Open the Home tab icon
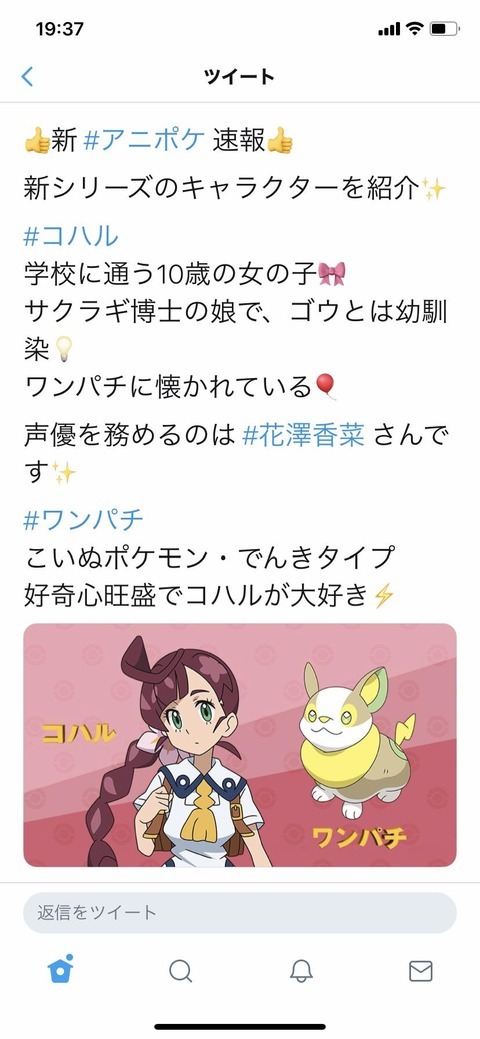The width and height of the screenshot is (480, 1039). (x=60, y=969)
